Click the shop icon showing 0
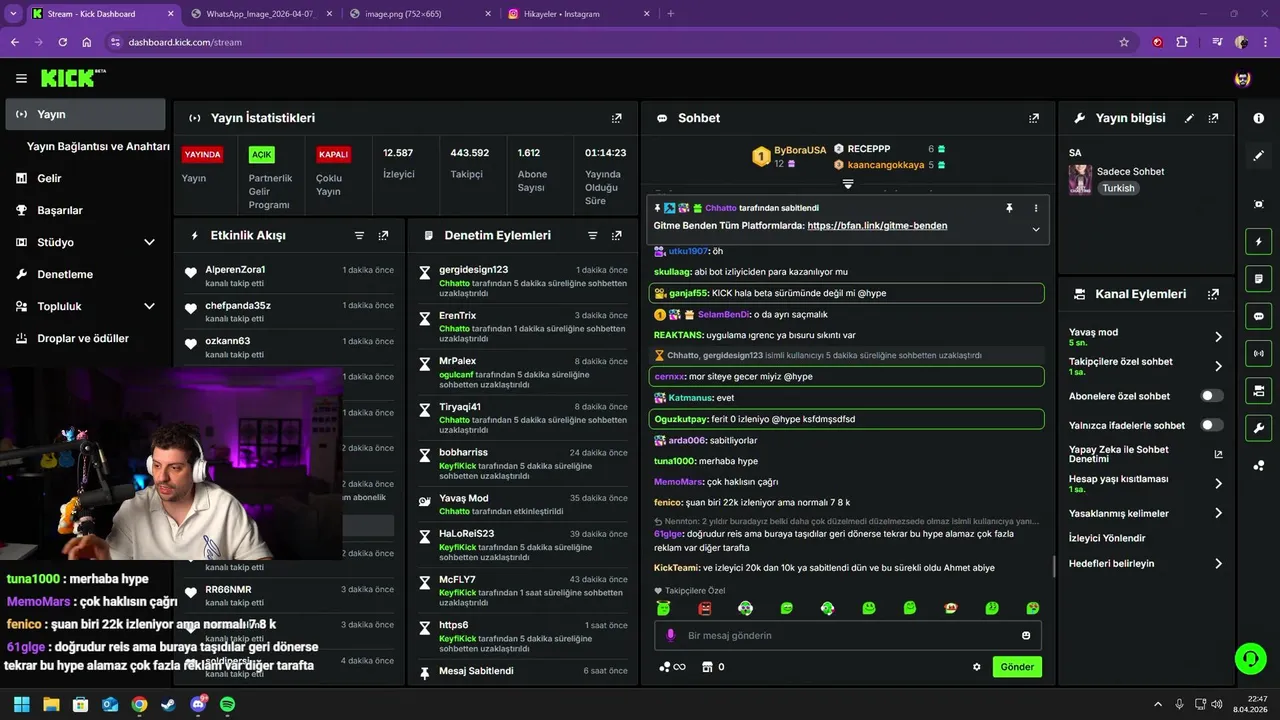 coord(713,667)
